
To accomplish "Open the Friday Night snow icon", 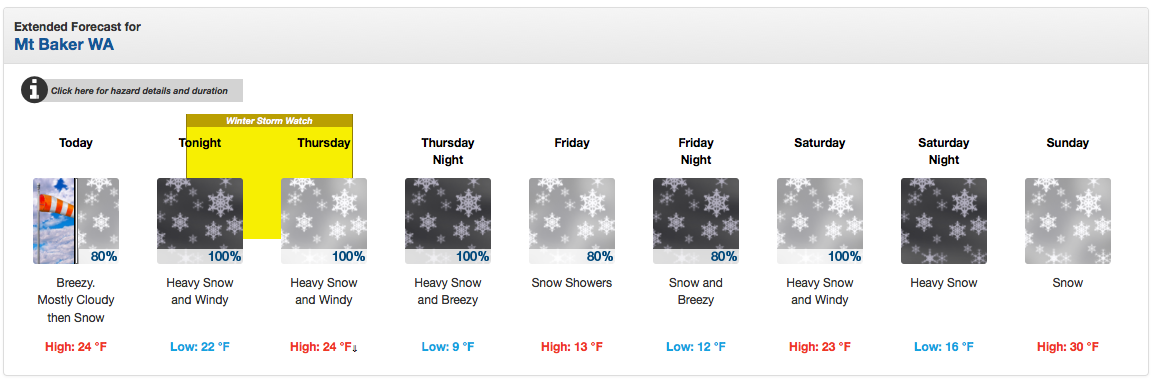I will [x=695, y=221].
